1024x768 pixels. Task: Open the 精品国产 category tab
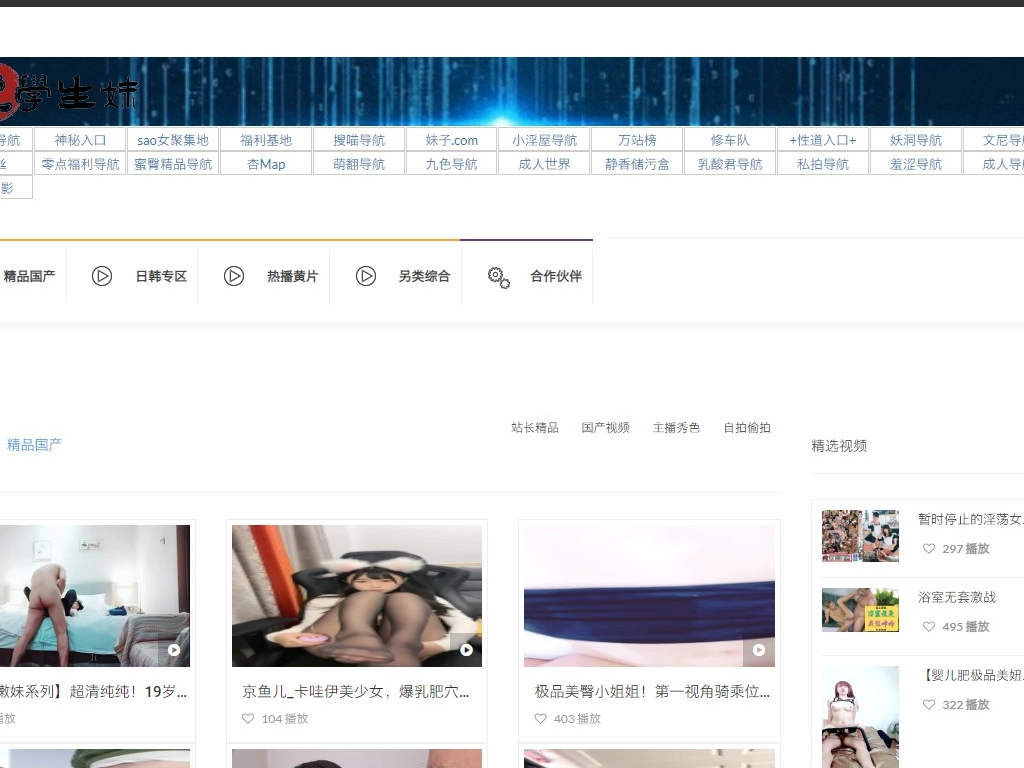tap(29, 276)
